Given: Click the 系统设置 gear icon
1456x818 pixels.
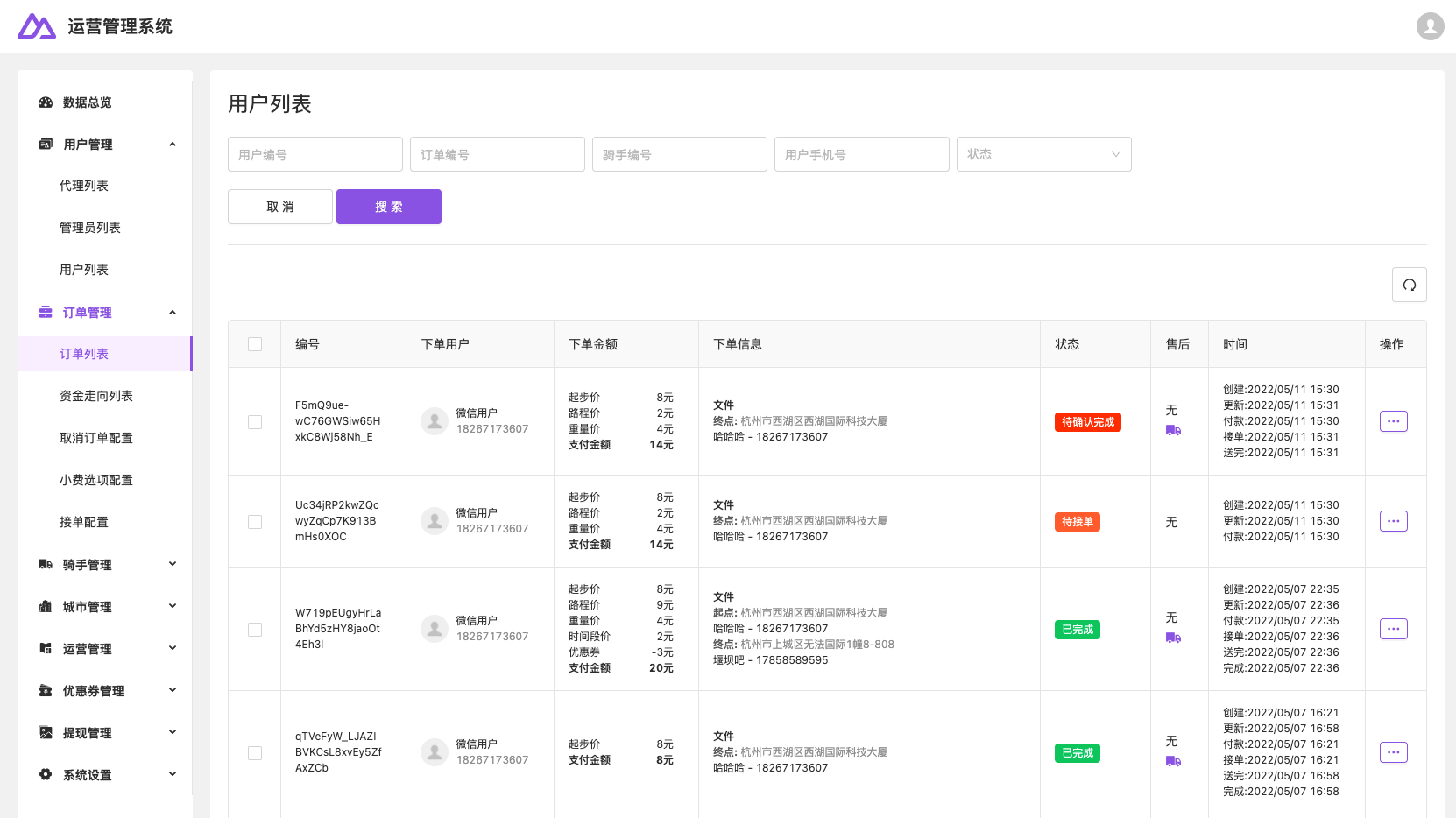Looking at the screenshot, I should (46, 774).
